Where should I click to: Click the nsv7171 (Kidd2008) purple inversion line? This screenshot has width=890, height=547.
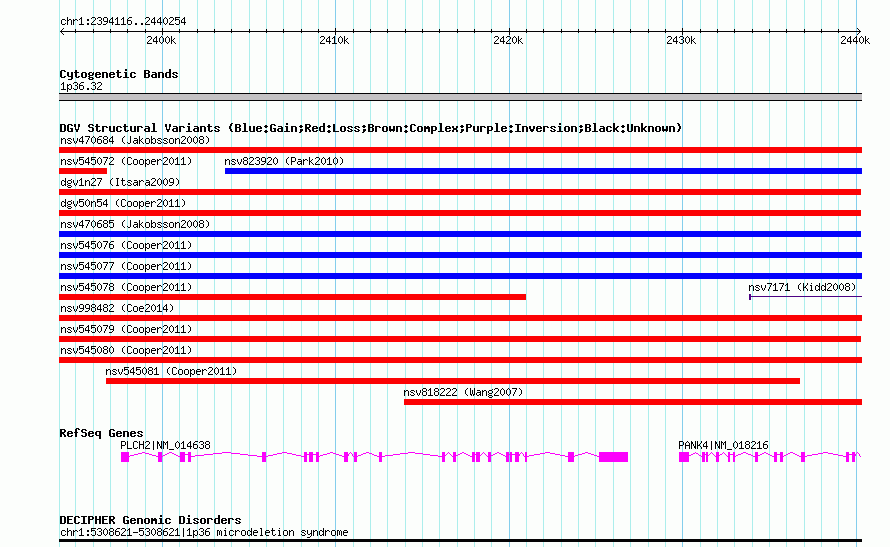805,297
